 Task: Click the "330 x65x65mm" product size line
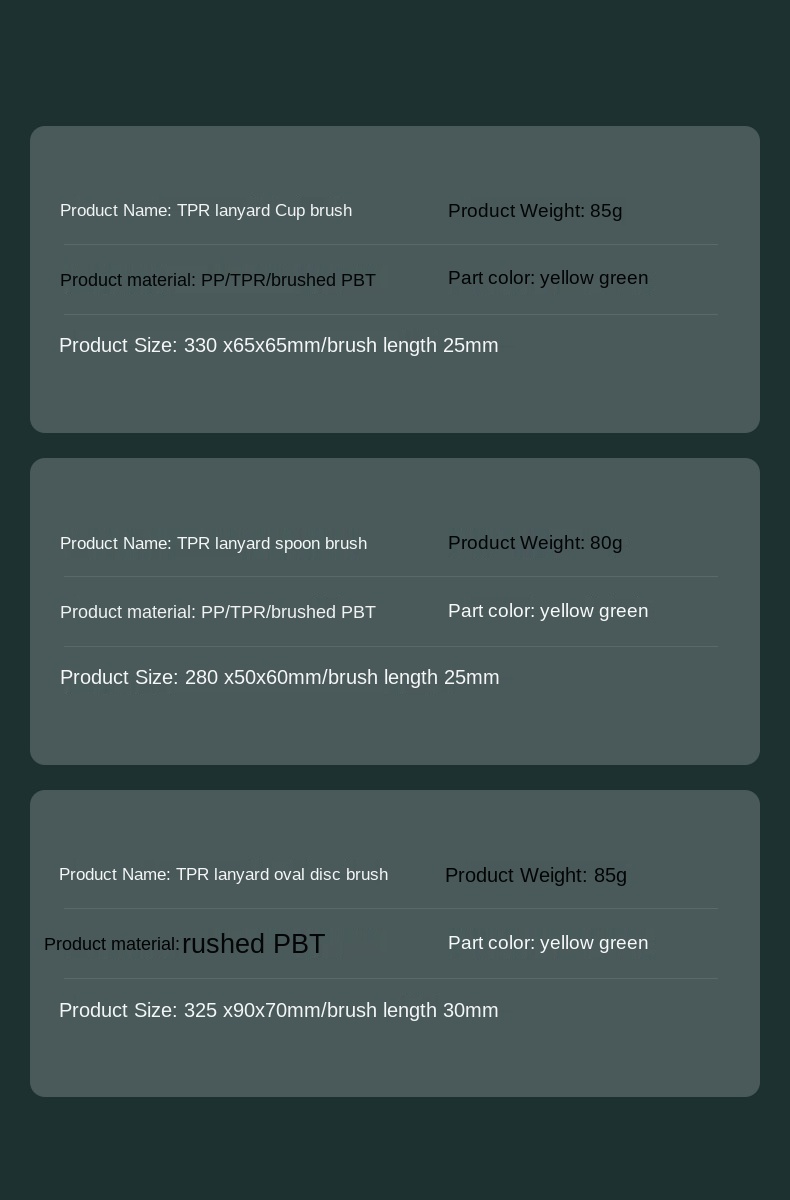pyautogui.click(x=278, y=346)
